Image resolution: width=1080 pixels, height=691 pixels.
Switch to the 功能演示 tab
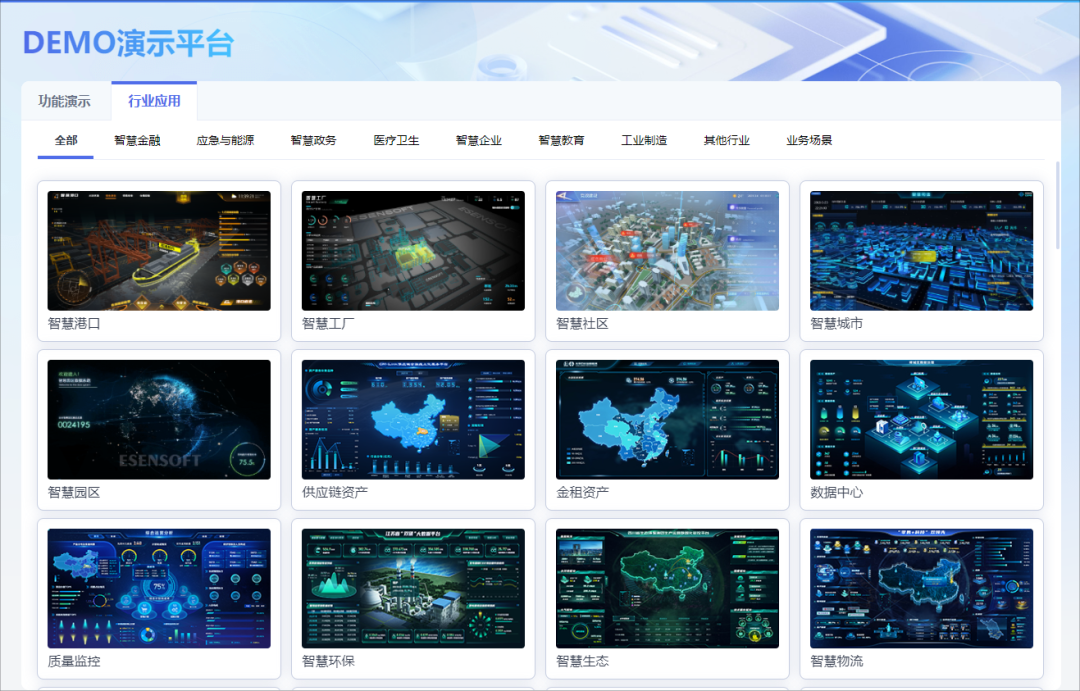click(64, 101)
